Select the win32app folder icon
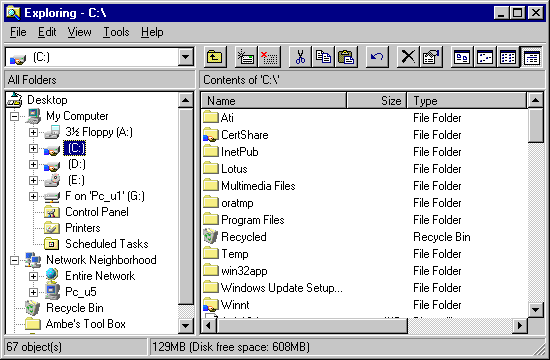Screen dimensions: 550x360 (211, 271)
